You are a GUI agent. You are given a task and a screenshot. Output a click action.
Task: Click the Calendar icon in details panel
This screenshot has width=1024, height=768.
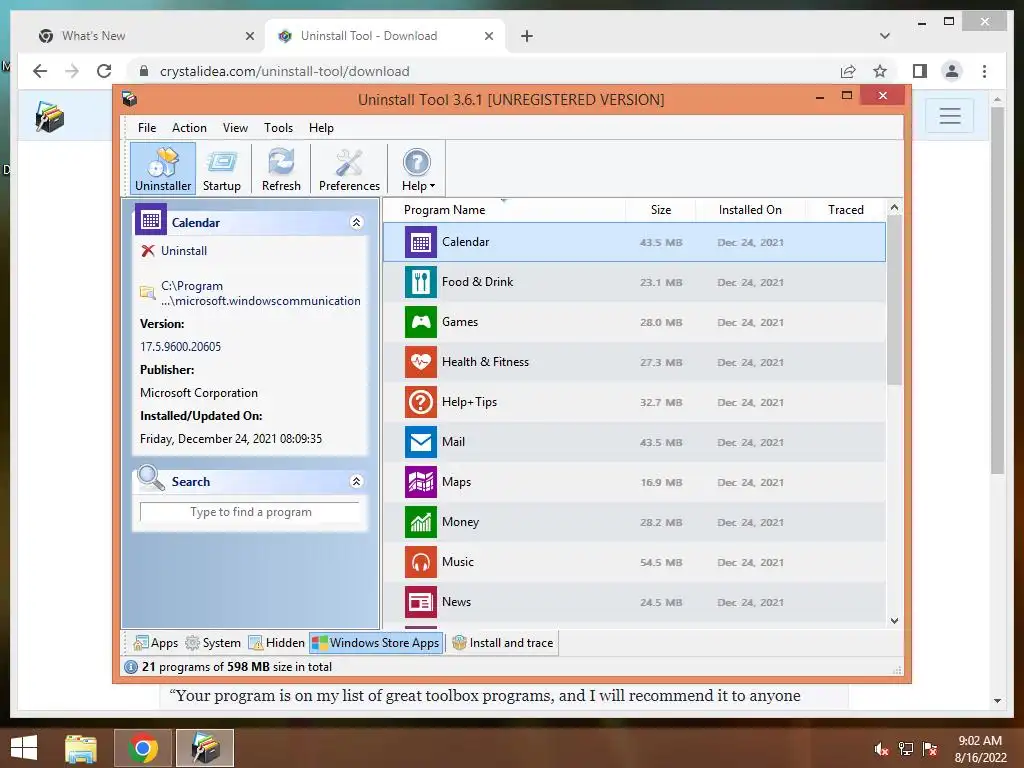coord(151,219)
